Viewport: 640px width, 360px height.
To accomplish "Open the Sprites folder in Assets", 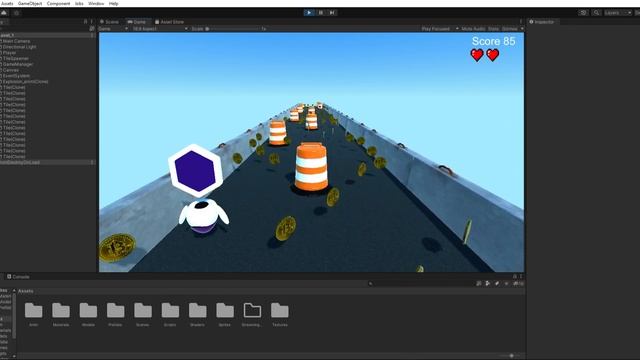I will [x=225, y=314].
